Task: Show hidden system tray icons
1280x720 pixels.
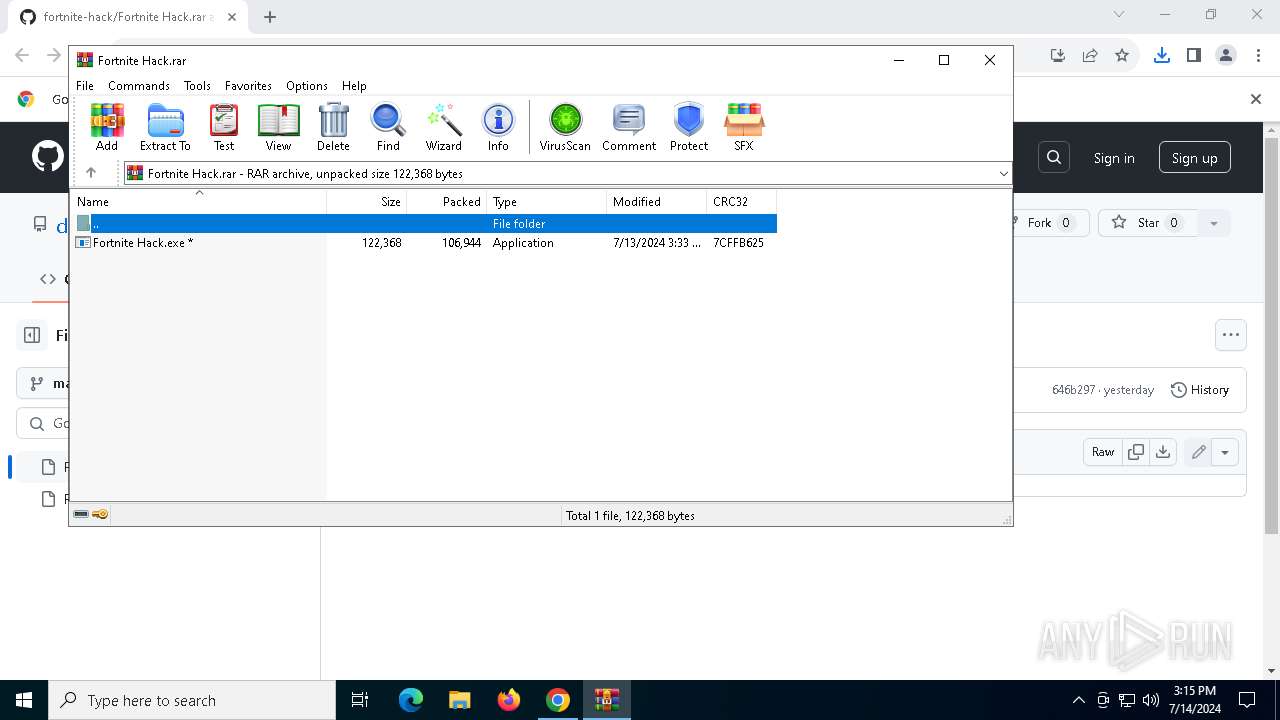Action: (x=1078, y=700)
